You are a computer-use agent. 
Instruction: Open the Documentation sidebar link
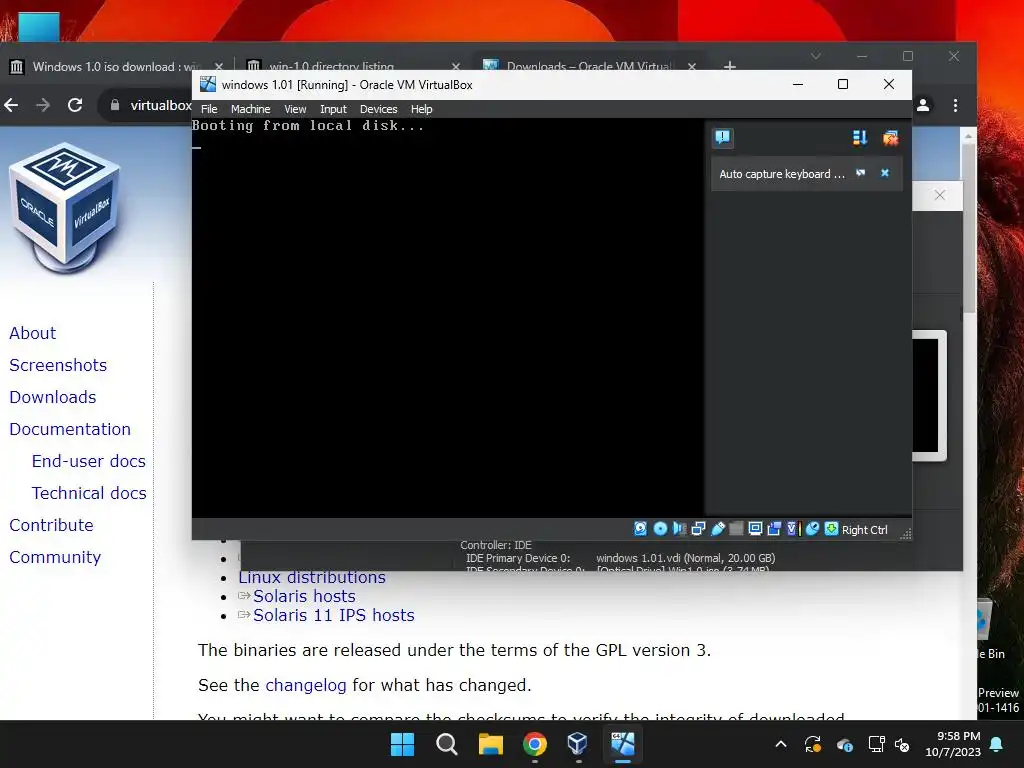pyautogui.click(x=70, y=429)
